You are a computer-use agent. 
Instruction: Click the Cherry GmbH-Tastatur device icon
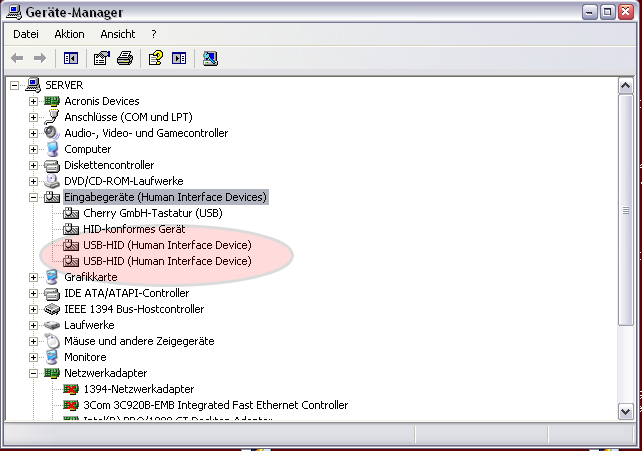point(71,213)
